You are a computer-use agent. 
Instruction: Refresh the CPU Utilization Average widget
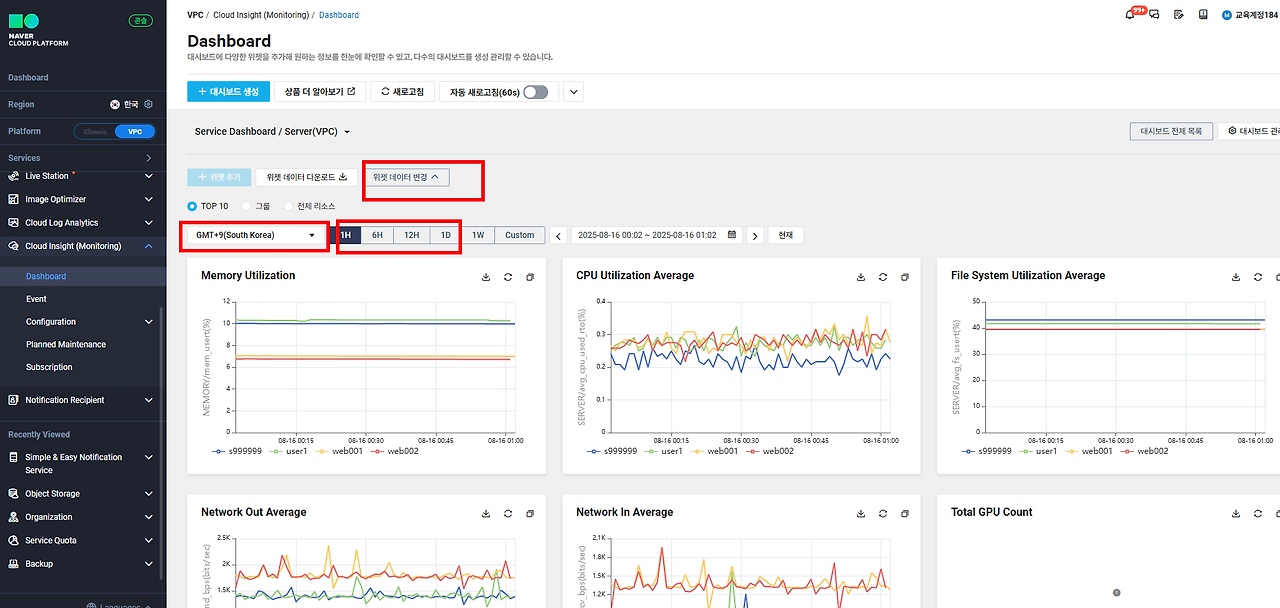(883, 277)
